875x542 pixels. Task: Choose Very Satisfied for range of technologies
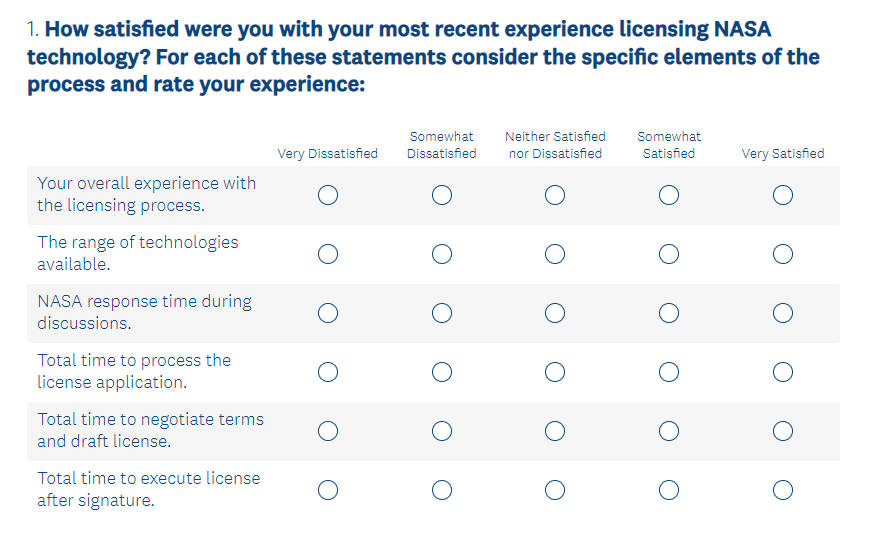(783, 254)
